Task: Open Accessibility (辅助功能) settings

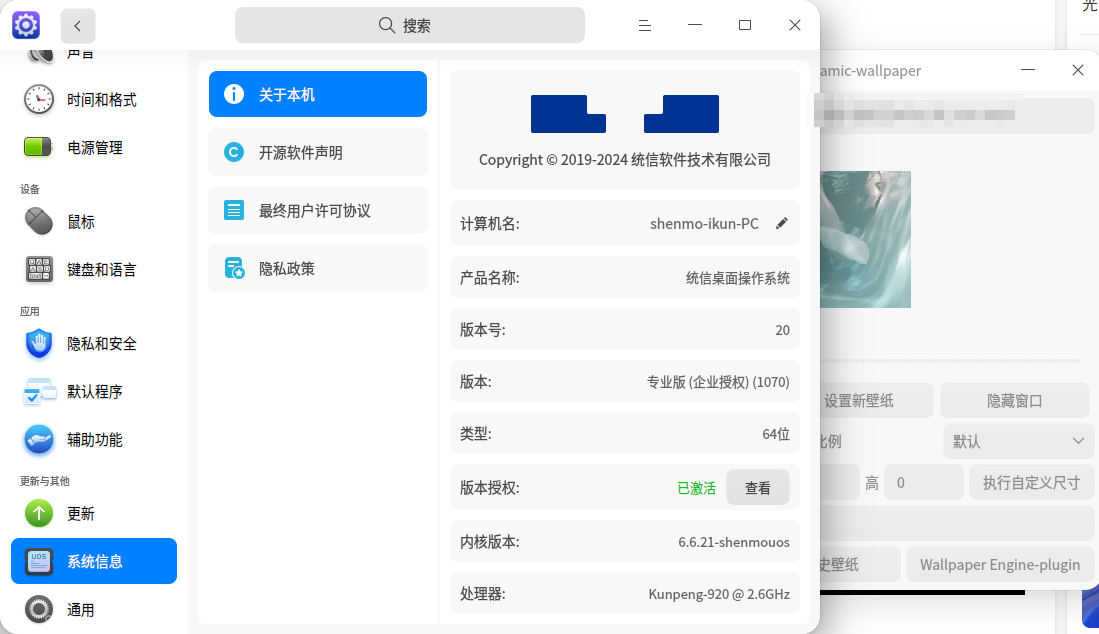Action: [94, 440]
